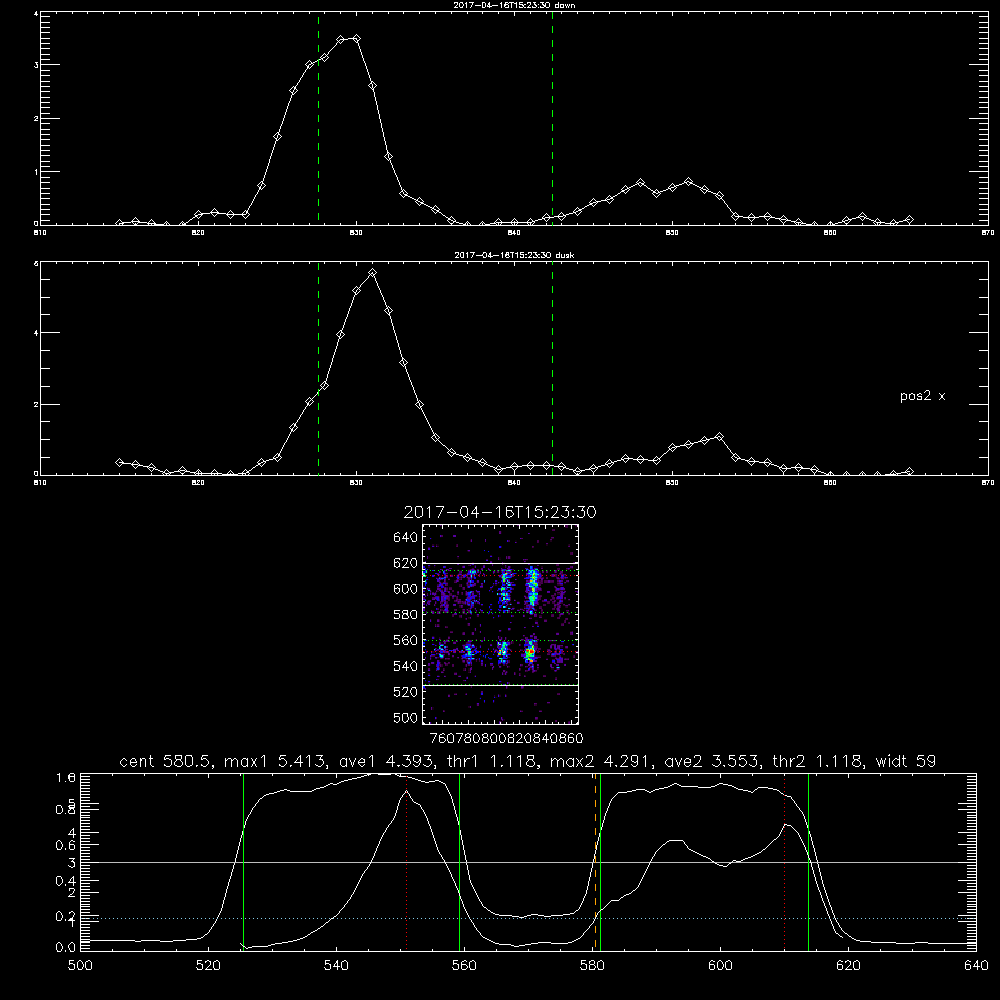Viewport: 1000px width, 1000px height.
Task: Click the spectral image y-axis label 560
Action: click(x=406, y=640)
